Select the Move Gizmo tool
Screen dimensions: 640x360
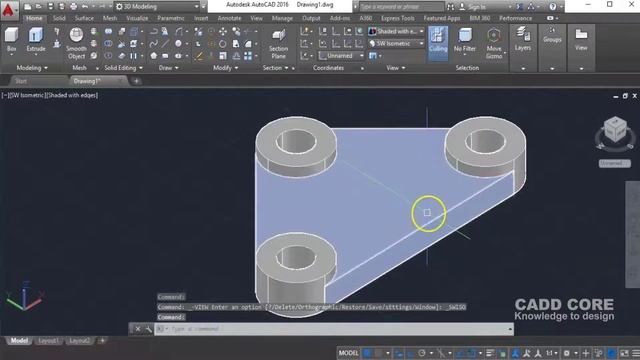tap(494, 43)
